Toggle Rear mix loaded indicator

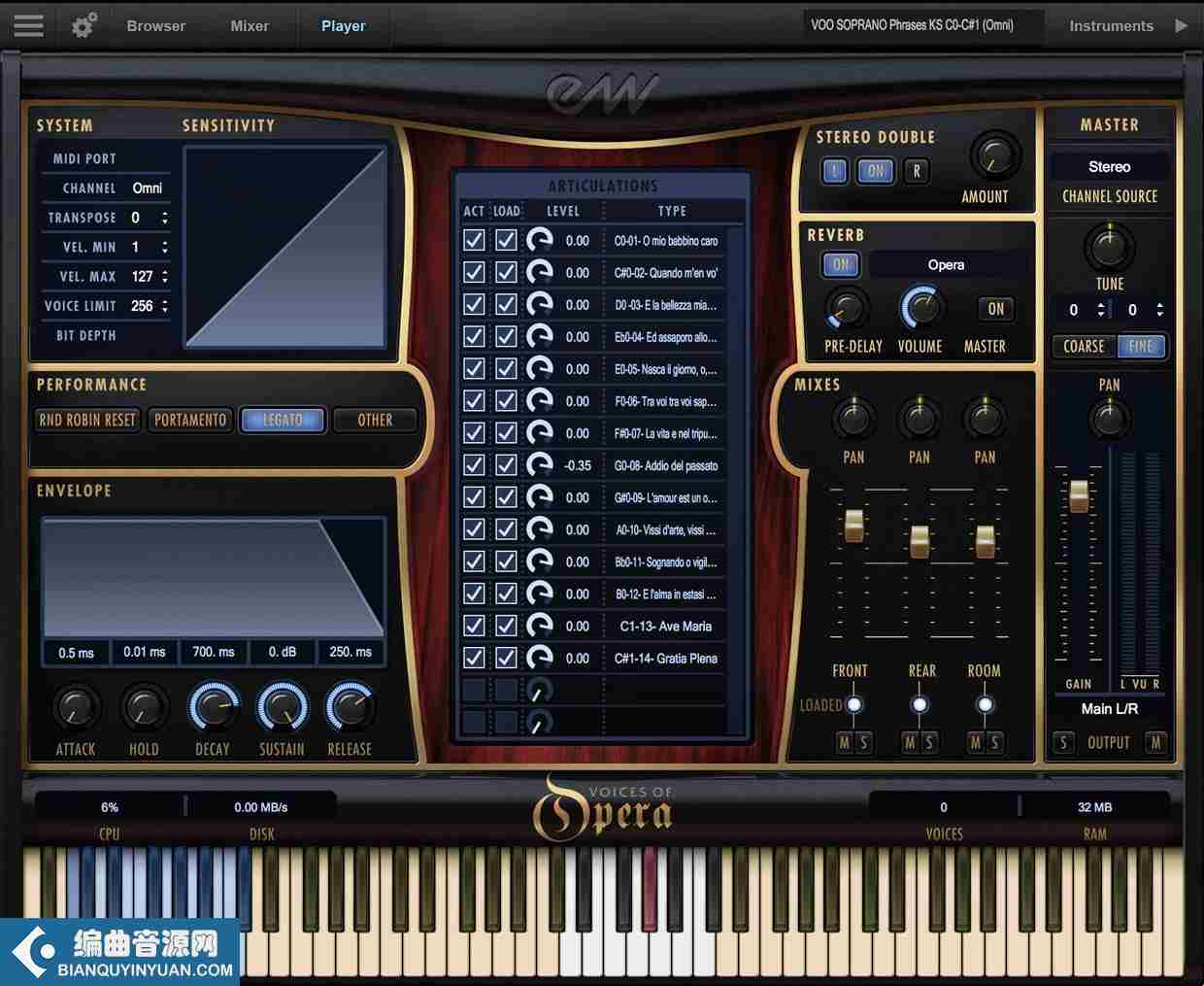pos(920,705)
